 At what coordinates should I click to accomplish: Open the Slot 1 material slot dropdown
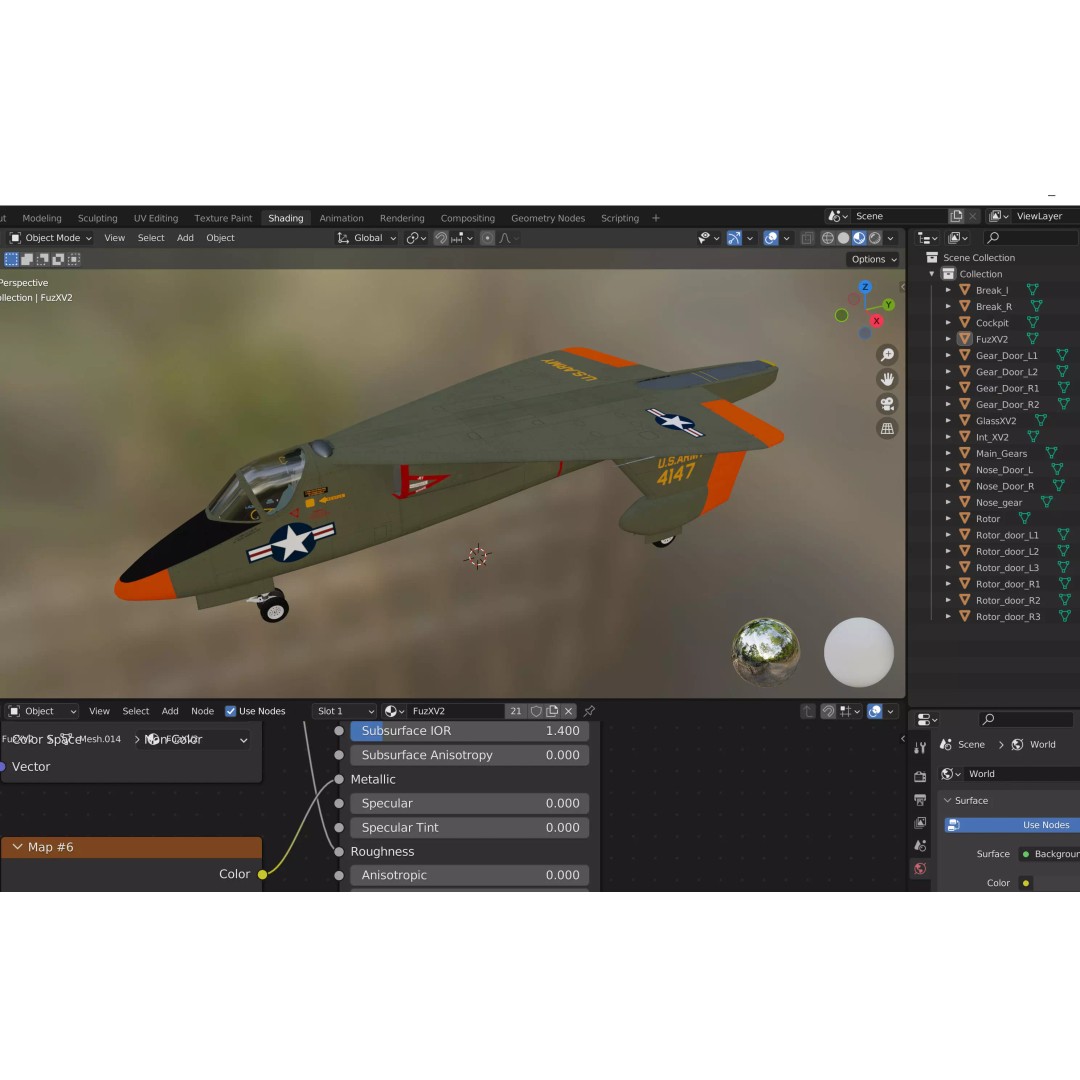pos(344,711)
